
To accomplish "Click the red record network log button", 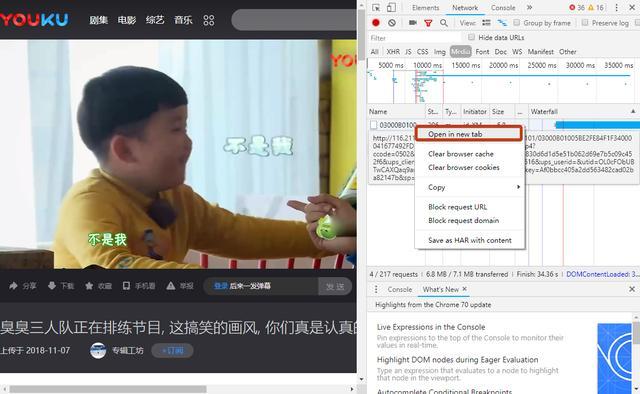I will pos(376,23).
